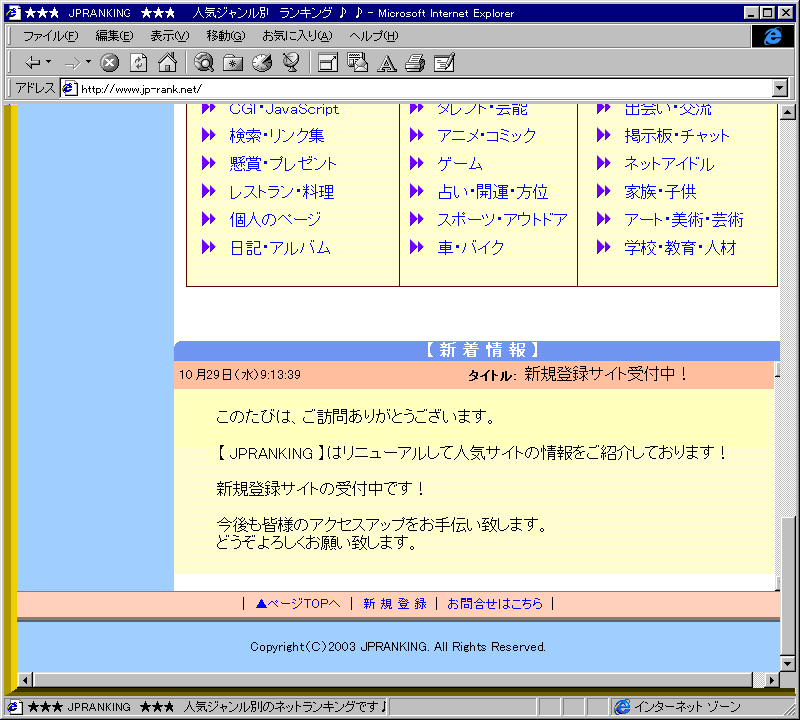Select the 新規登録サイト受付中！ news title text
The image size is (800, 720).
click(606, 374)
